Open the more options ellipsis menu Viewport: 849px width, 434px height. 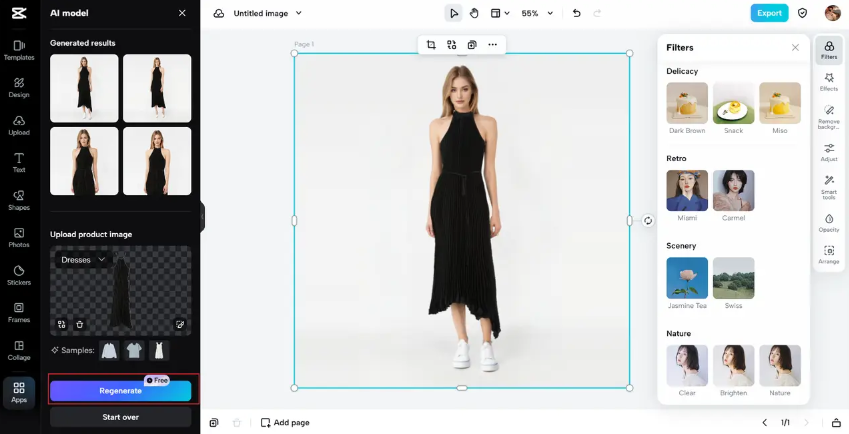(492, 45)
